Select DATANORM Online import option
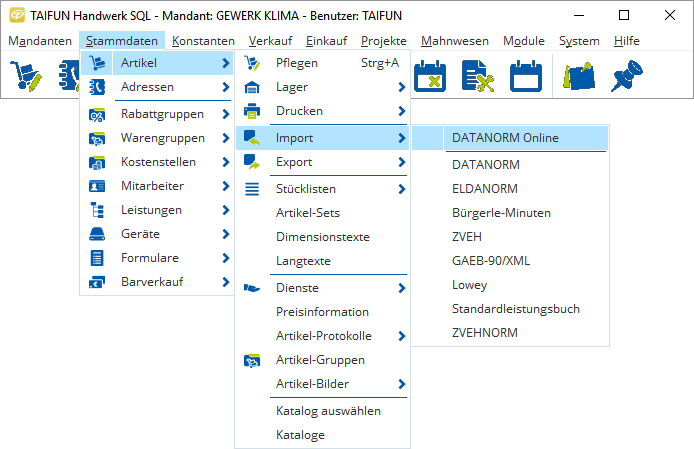 [x=505, y=138]
